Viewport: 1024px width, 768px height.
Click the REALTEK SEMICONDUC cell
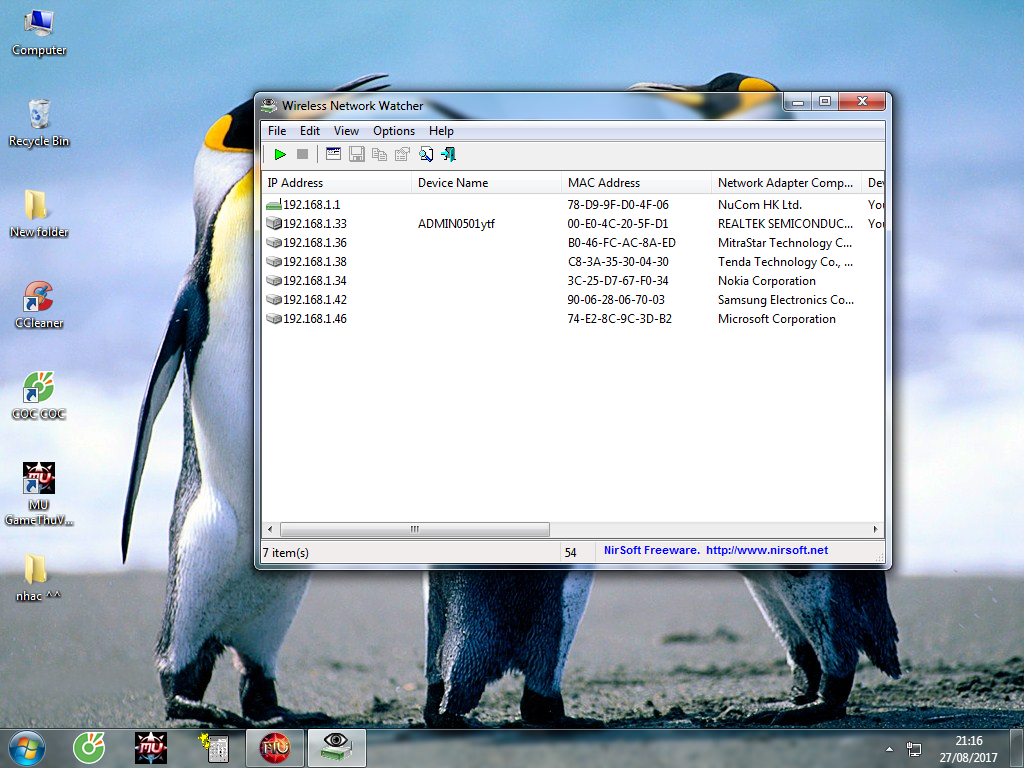coord(785,224)
